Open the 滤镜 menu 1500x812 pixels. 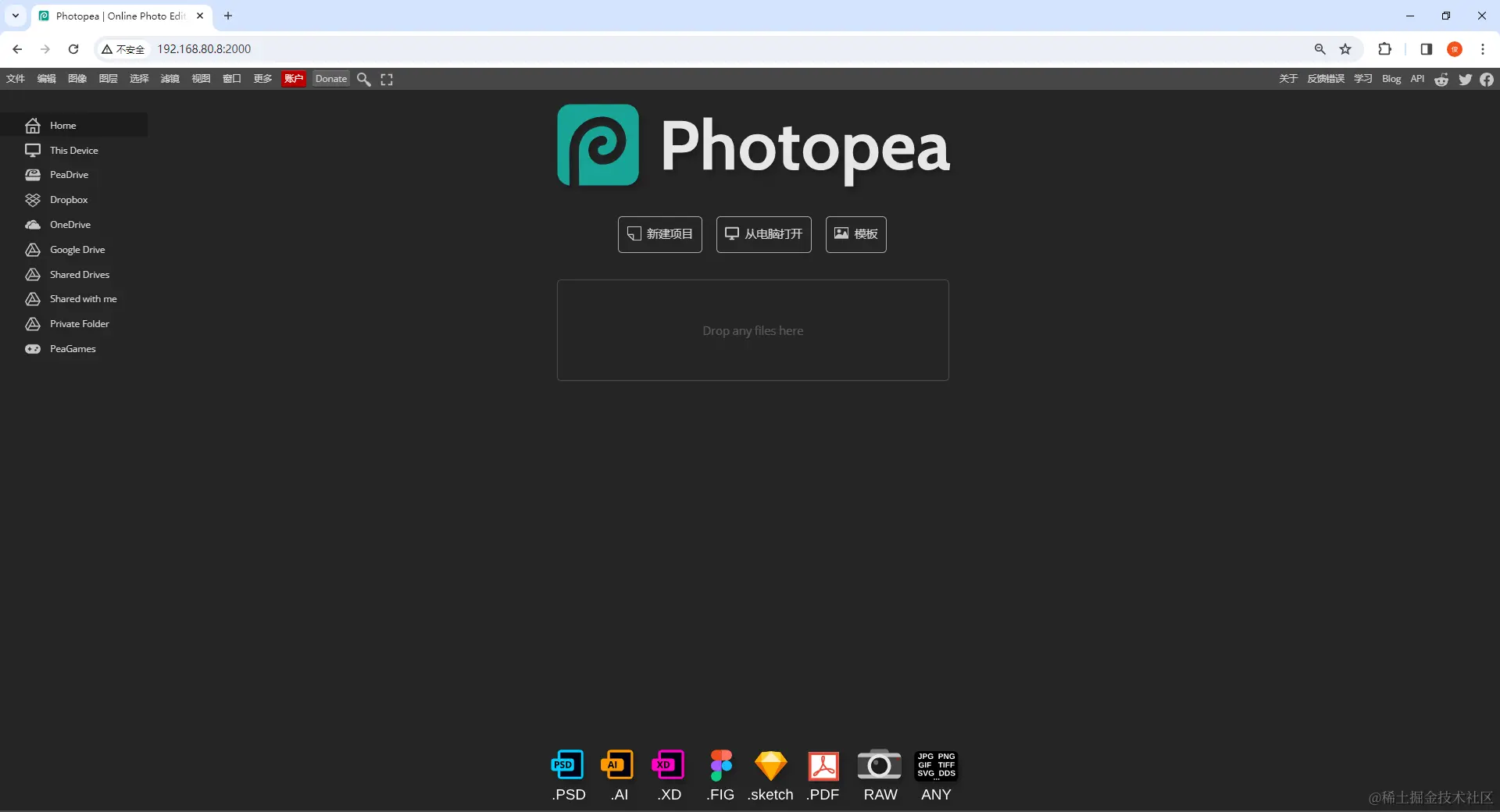click(x=170, y=79)
